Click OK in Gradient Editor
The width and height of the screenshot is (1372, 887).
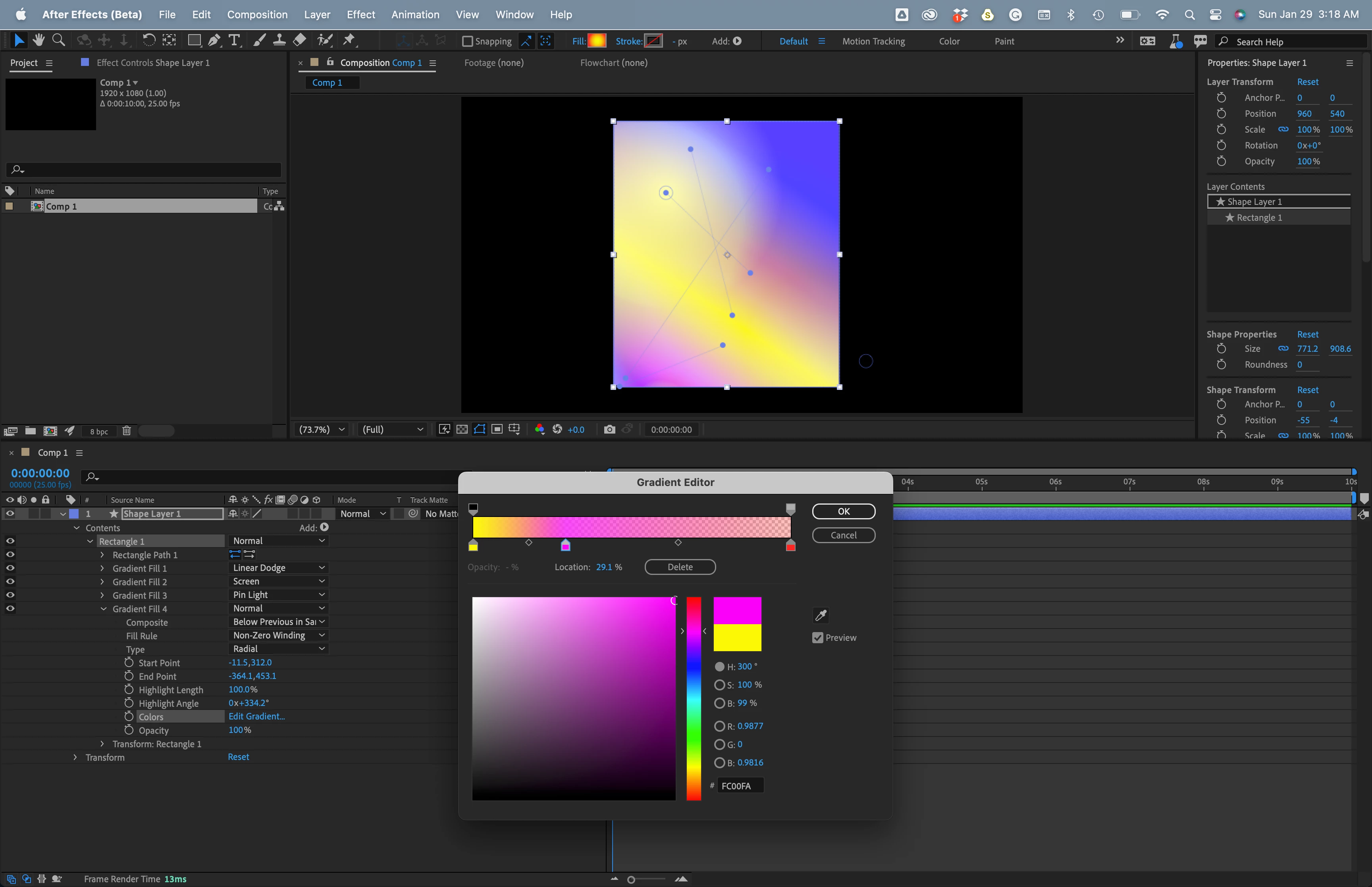click(843, 511)
